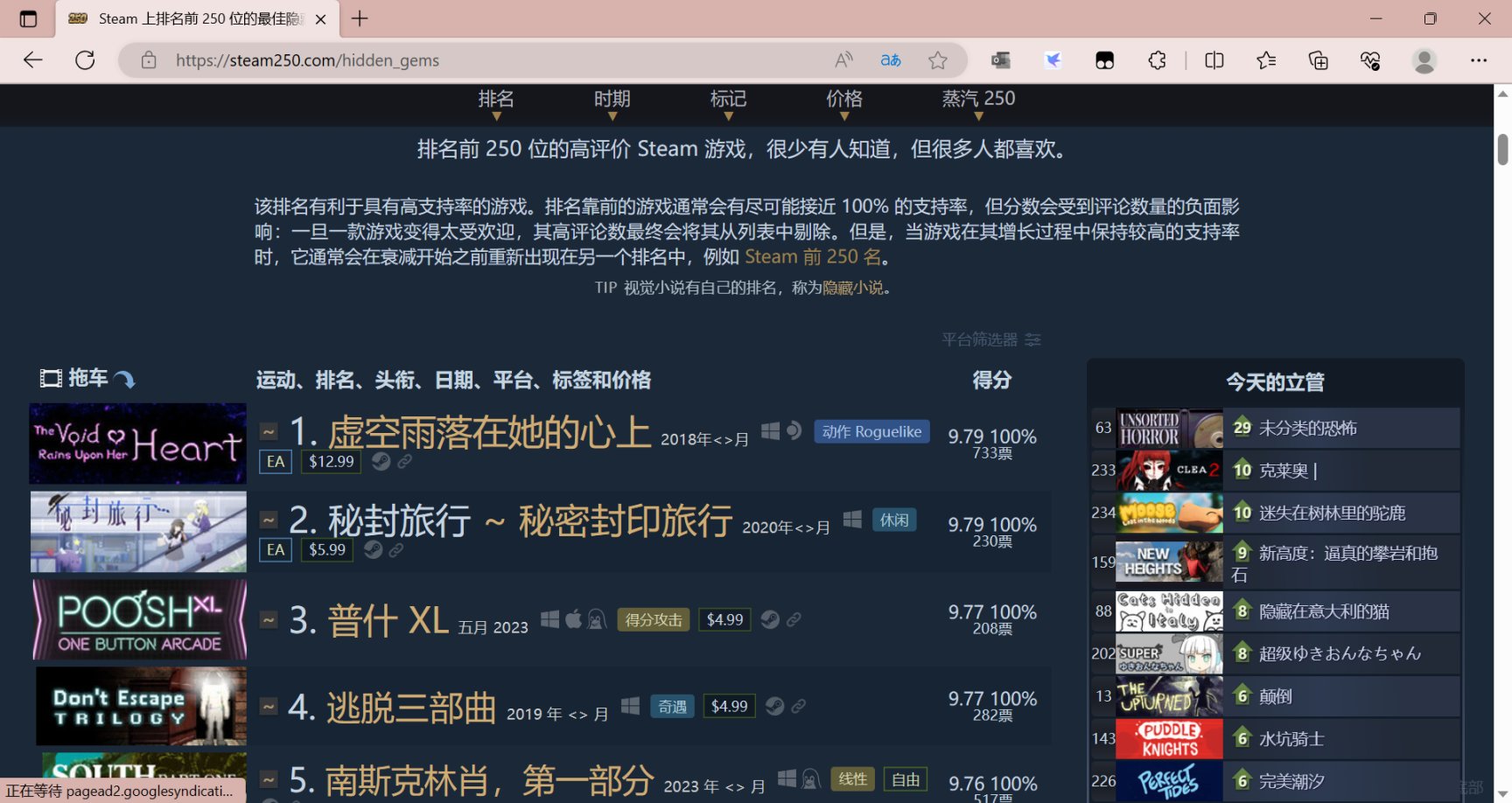
Task: Add page to favorites star icon
Action: point(938,60)
